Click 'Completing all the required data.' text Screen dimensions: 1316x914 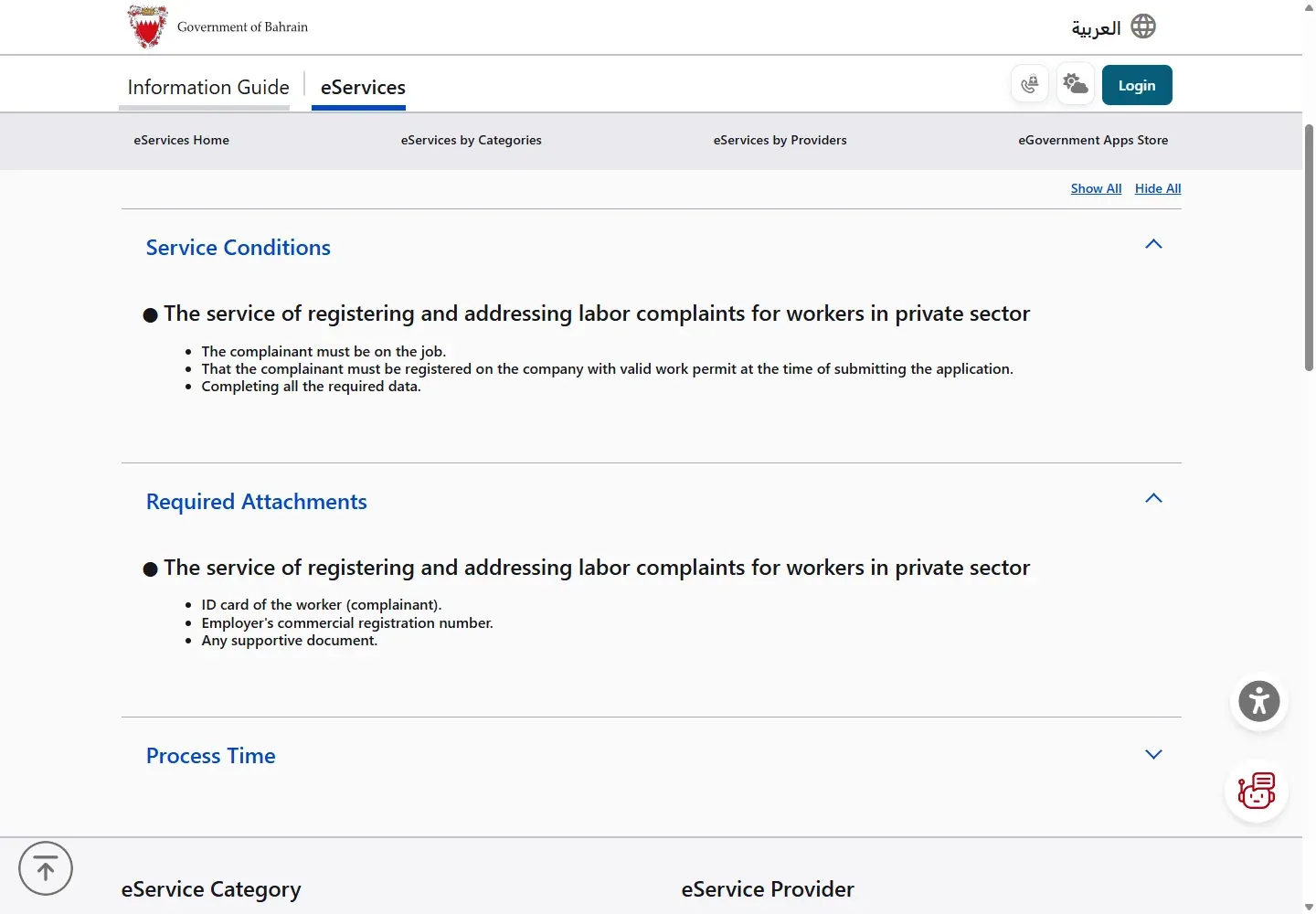coord(311,387)
